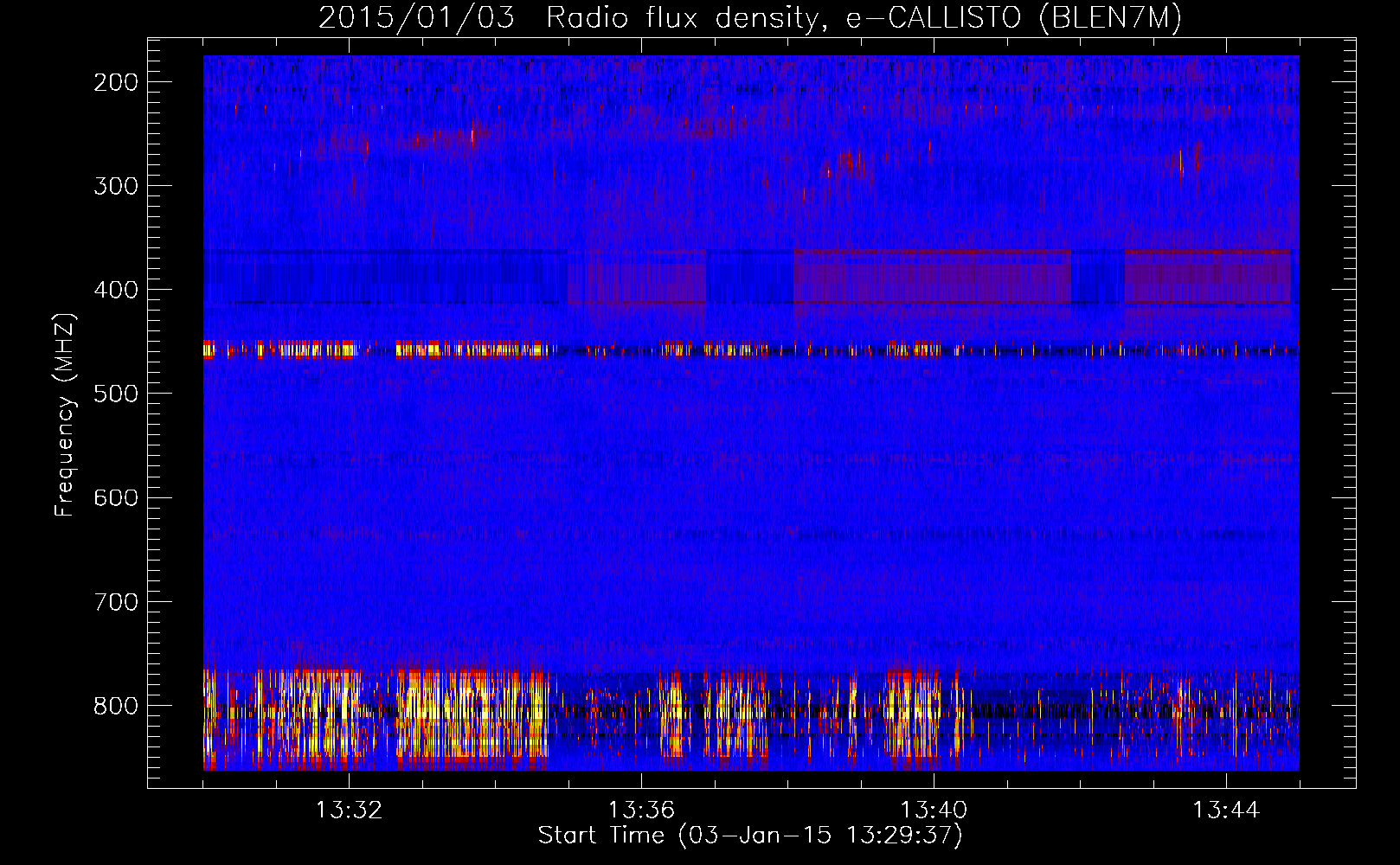Viewport: 1400px width, 865px height.
Task: Click the 13:32 time tick label
Action: tap(349, 811)
